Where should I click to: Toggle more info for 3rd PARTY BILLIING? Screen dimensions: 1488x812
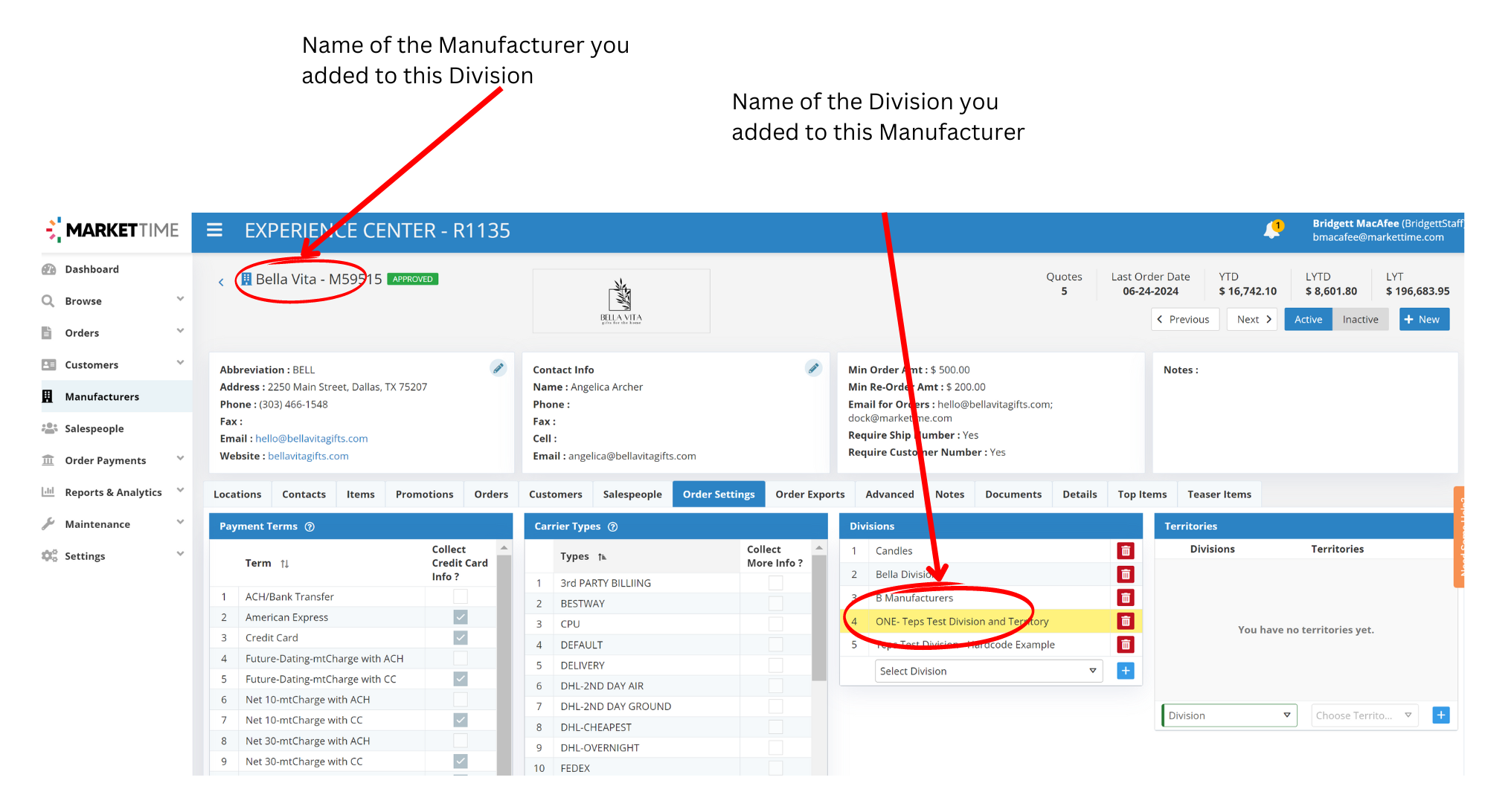tap(775, 583)
